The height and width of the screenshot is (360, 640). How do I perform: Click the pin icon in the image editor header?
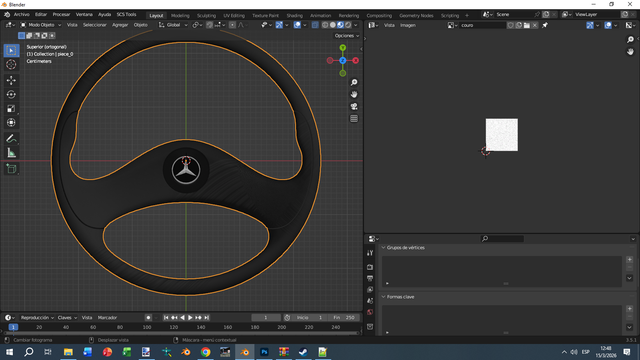(x=544, y=25)
